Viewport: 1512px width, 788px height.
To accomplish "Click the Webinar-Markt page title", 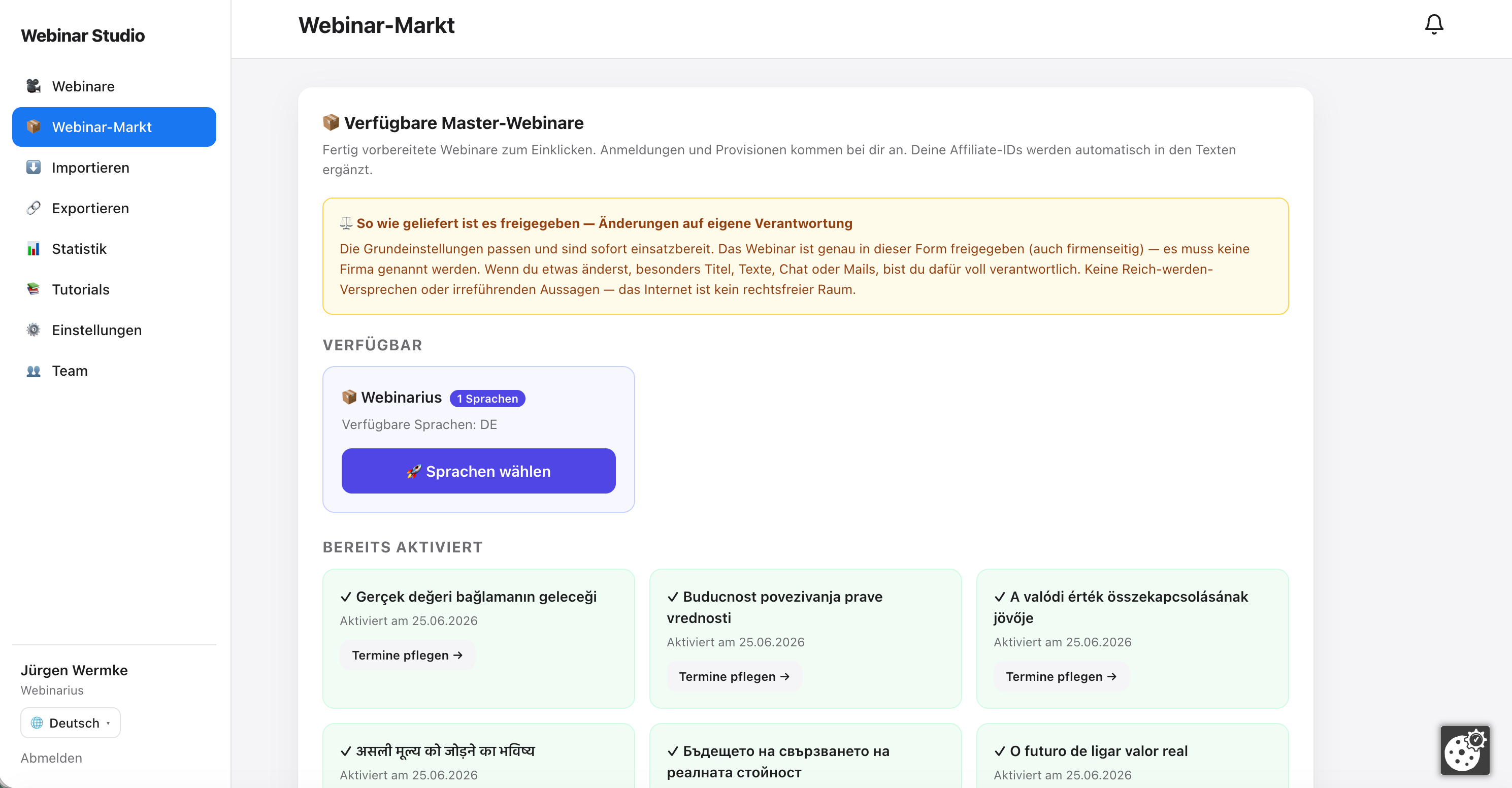I will [x=376, y=25].
